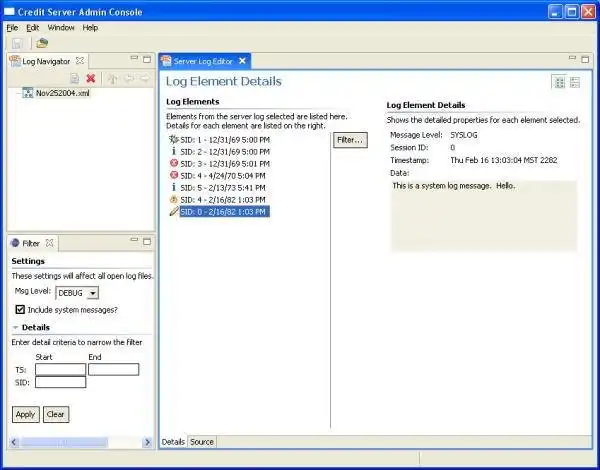Click the second layout icon beside Log Element Details heading
Viewport: 600px width, 470px height.
pos(575,82)
